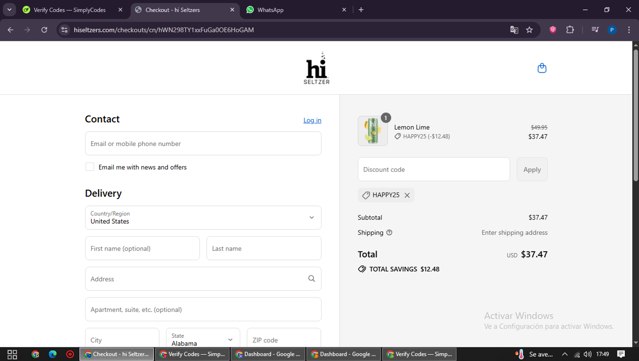
Task: Launch Chrome from the taskbar
Action: (35, 354)
